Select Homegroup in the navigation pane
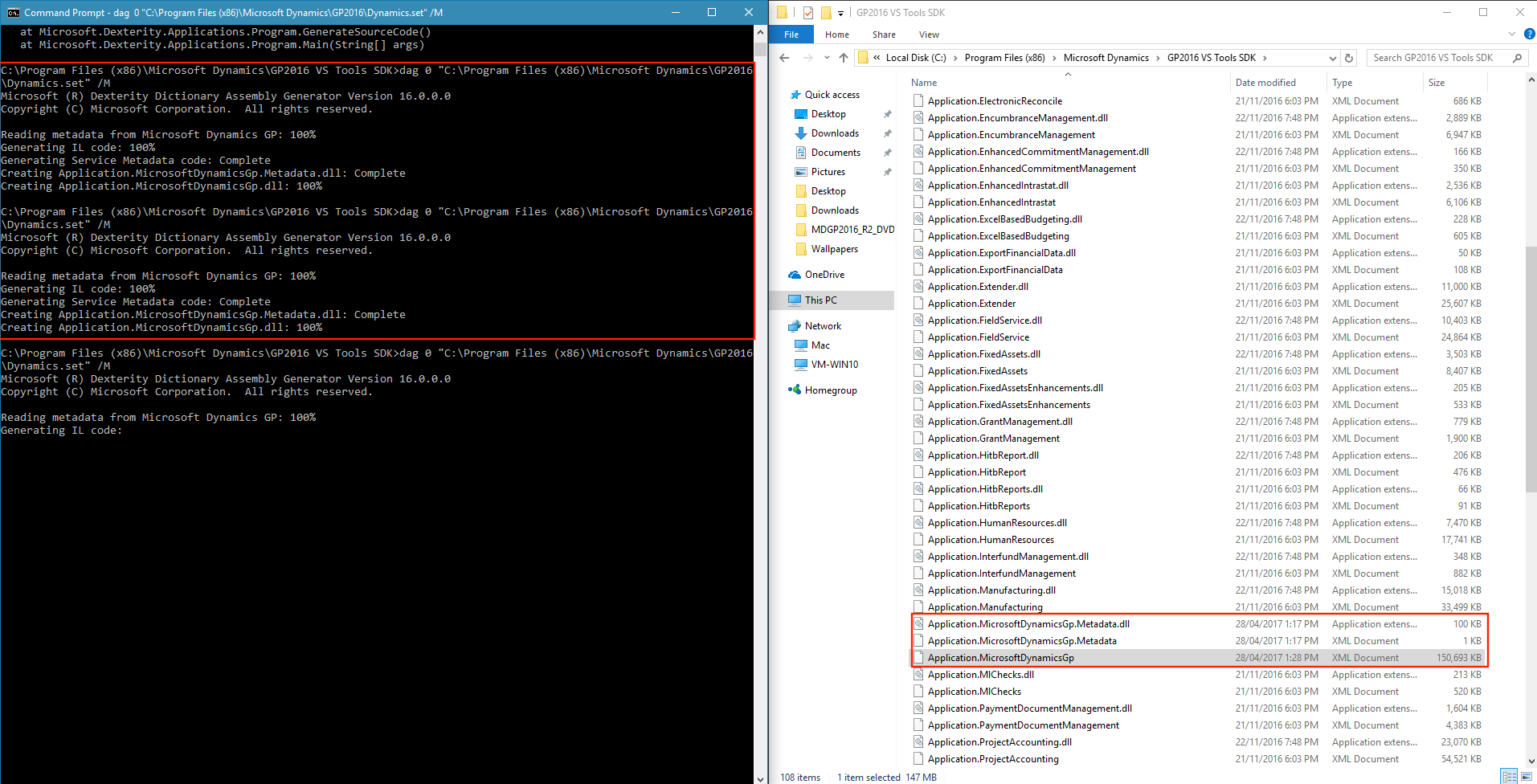This screenshot has height=784, width=1537. pos(830,390)
